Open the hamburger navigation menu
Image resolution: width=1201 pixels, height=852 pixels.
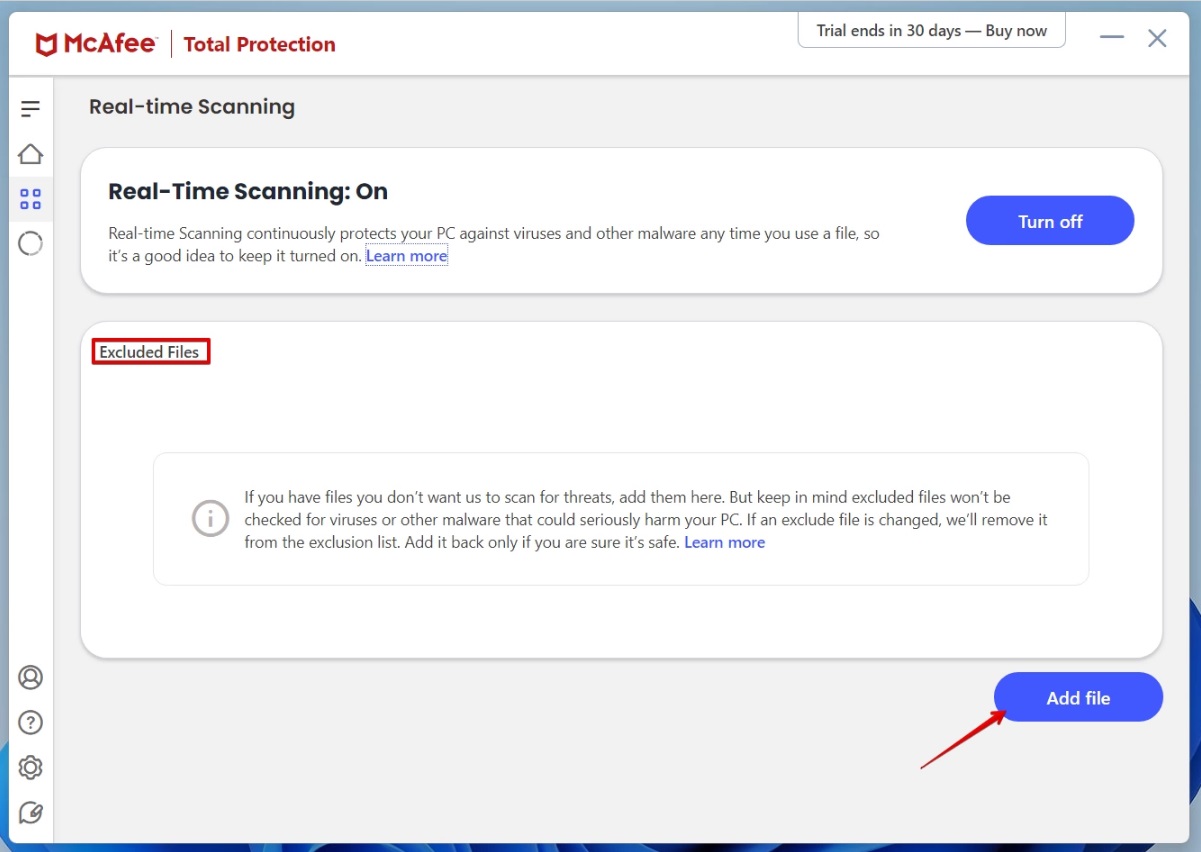pos(30,108)
